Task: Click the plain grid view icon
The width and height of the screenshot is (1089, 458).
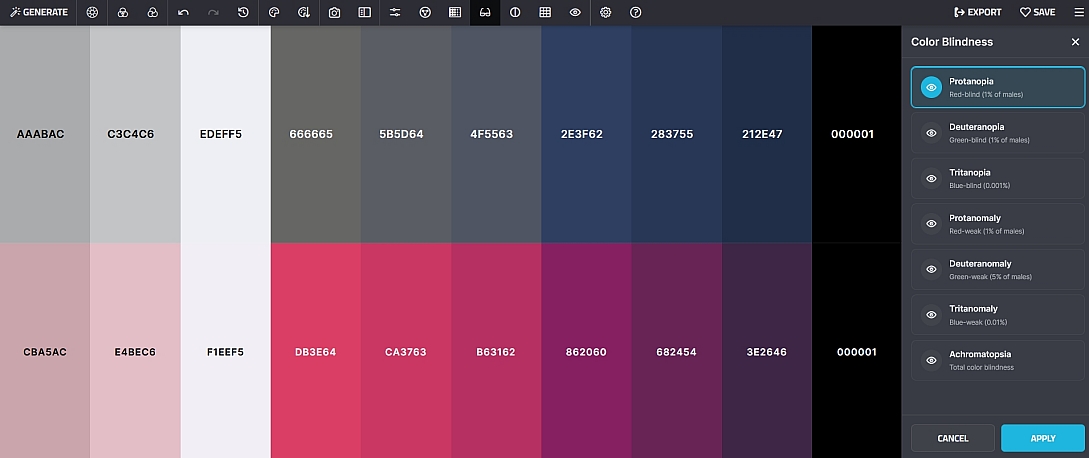Action: 545,13
